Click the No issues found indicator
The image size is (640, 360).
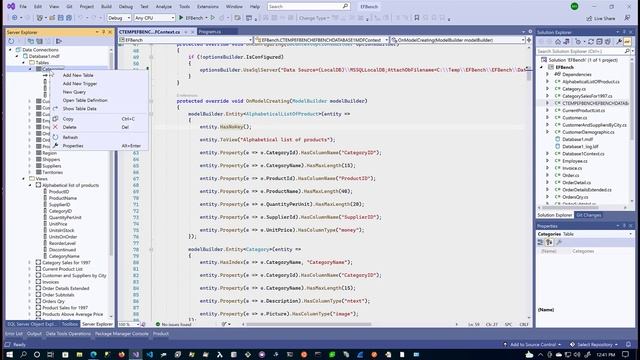point(173,324)
